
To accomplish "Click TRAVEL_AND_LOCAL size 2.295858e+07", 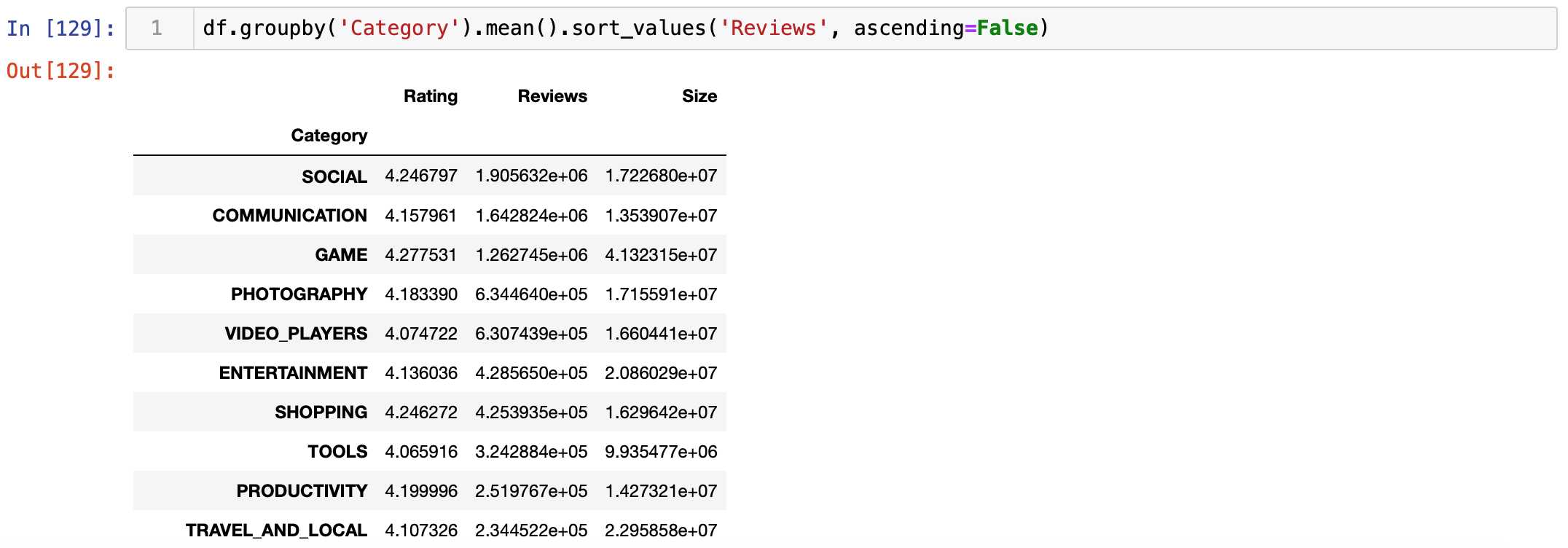I will click(661, 531).
